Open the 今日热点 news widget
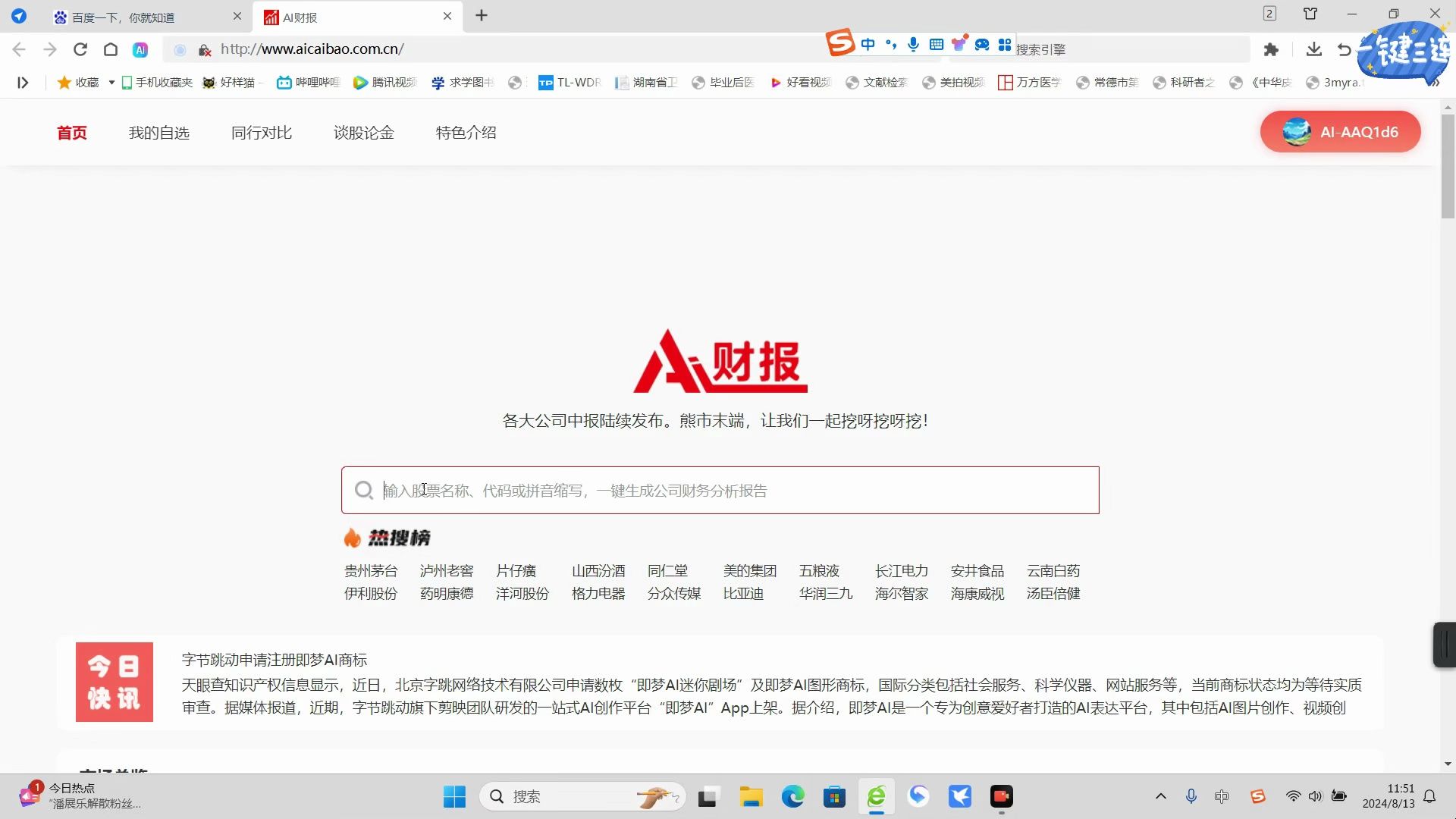The width and height of the screenshot is (1456, 819). [80, 796]
